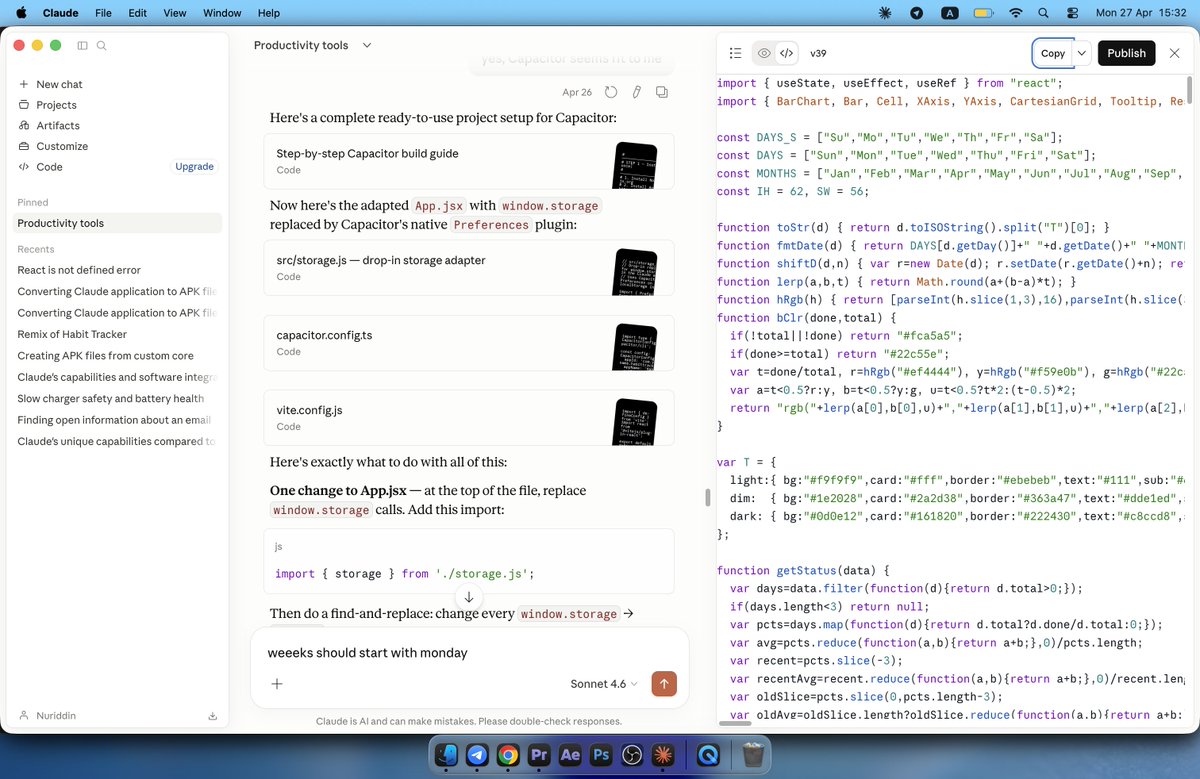Open the vite.config.js artifact card

click(469, 418)
